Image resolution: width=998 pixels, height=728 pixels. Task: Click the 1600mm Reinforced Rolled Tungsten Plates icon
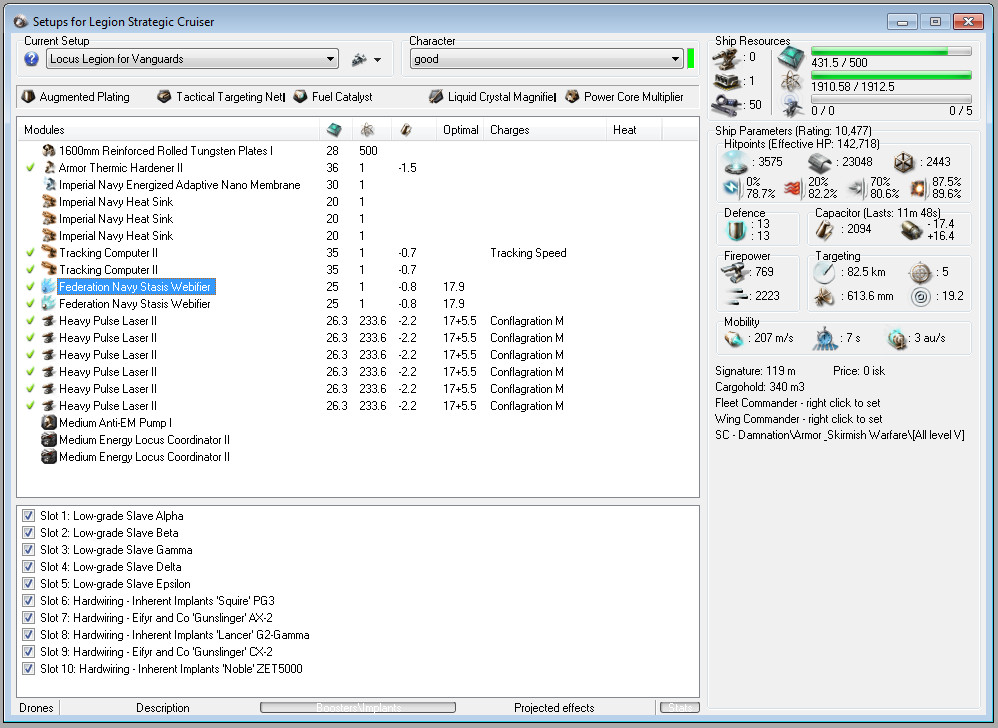pos(49,151)
